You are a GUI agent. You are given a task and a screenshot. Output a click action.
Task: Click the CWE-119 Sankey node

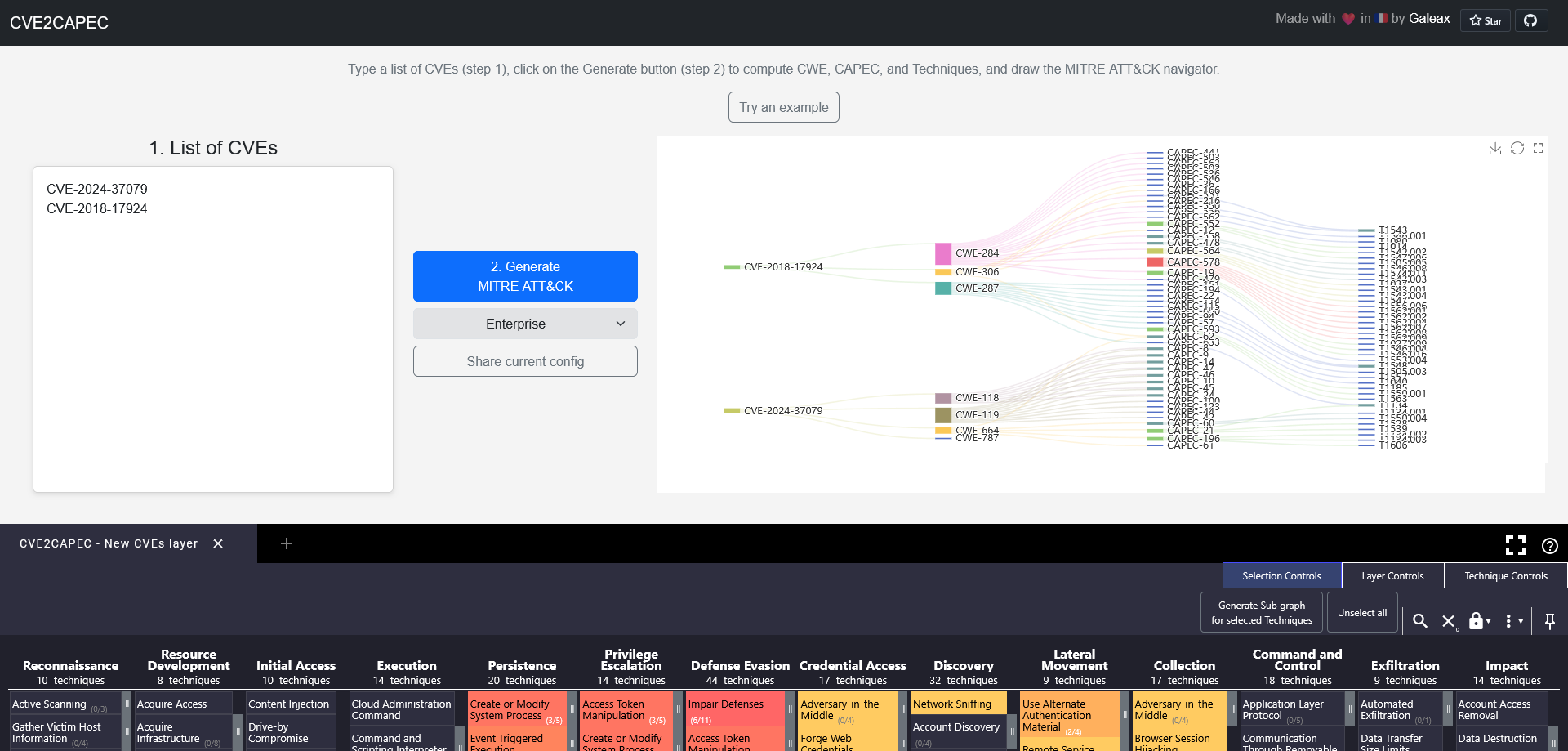point(943,415)
